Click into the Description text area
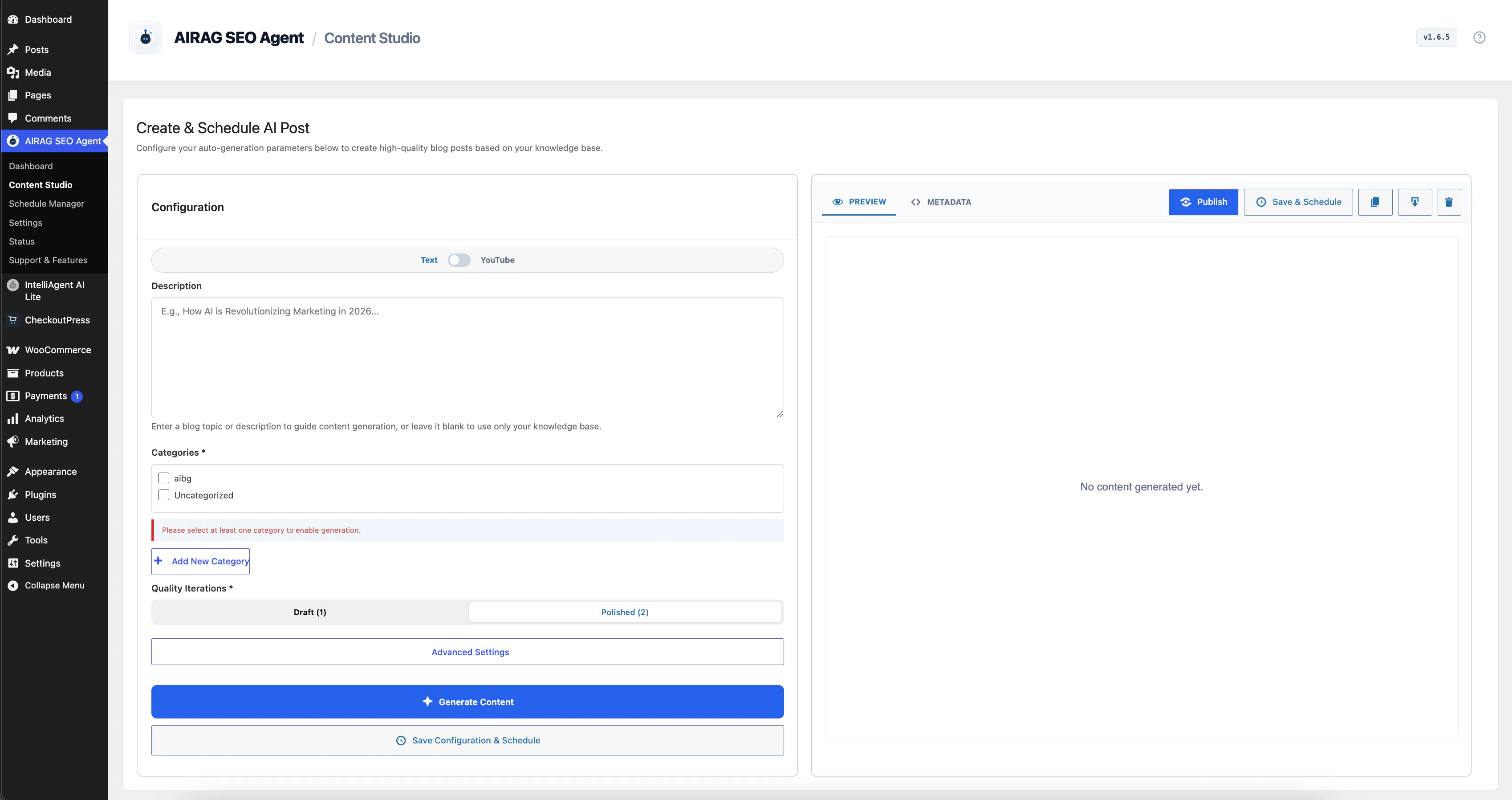Image resolution: width=1512 pixels, height=800 pixels. tap(467, 358)
